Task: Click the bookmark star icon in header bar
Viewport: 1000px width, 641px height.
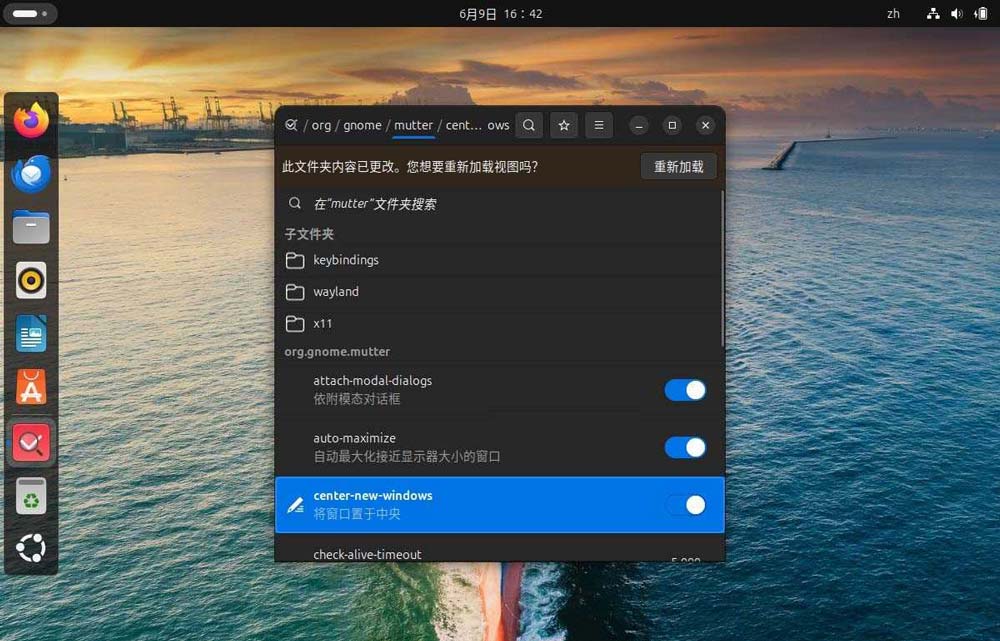Action: pyautogui.click(x=563, y=125)
